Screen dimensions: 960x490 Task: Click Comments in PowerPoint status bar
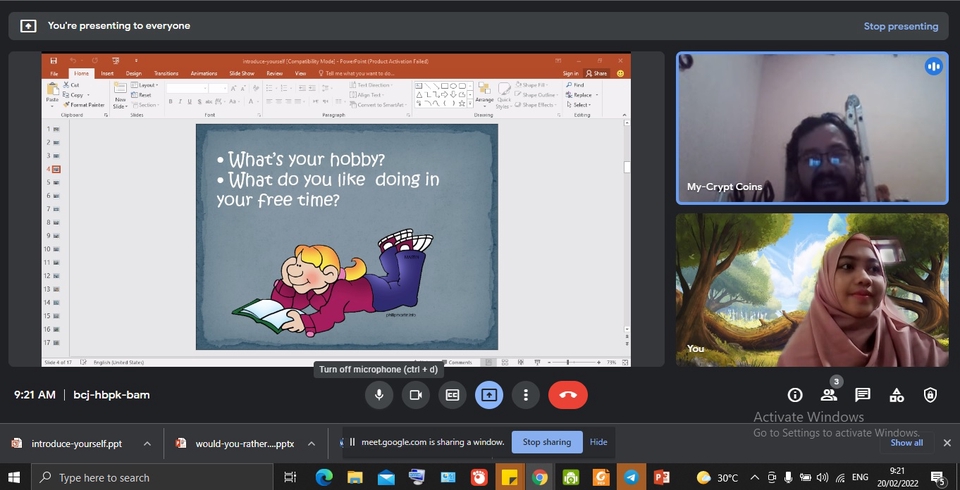(x=457, y=363)
